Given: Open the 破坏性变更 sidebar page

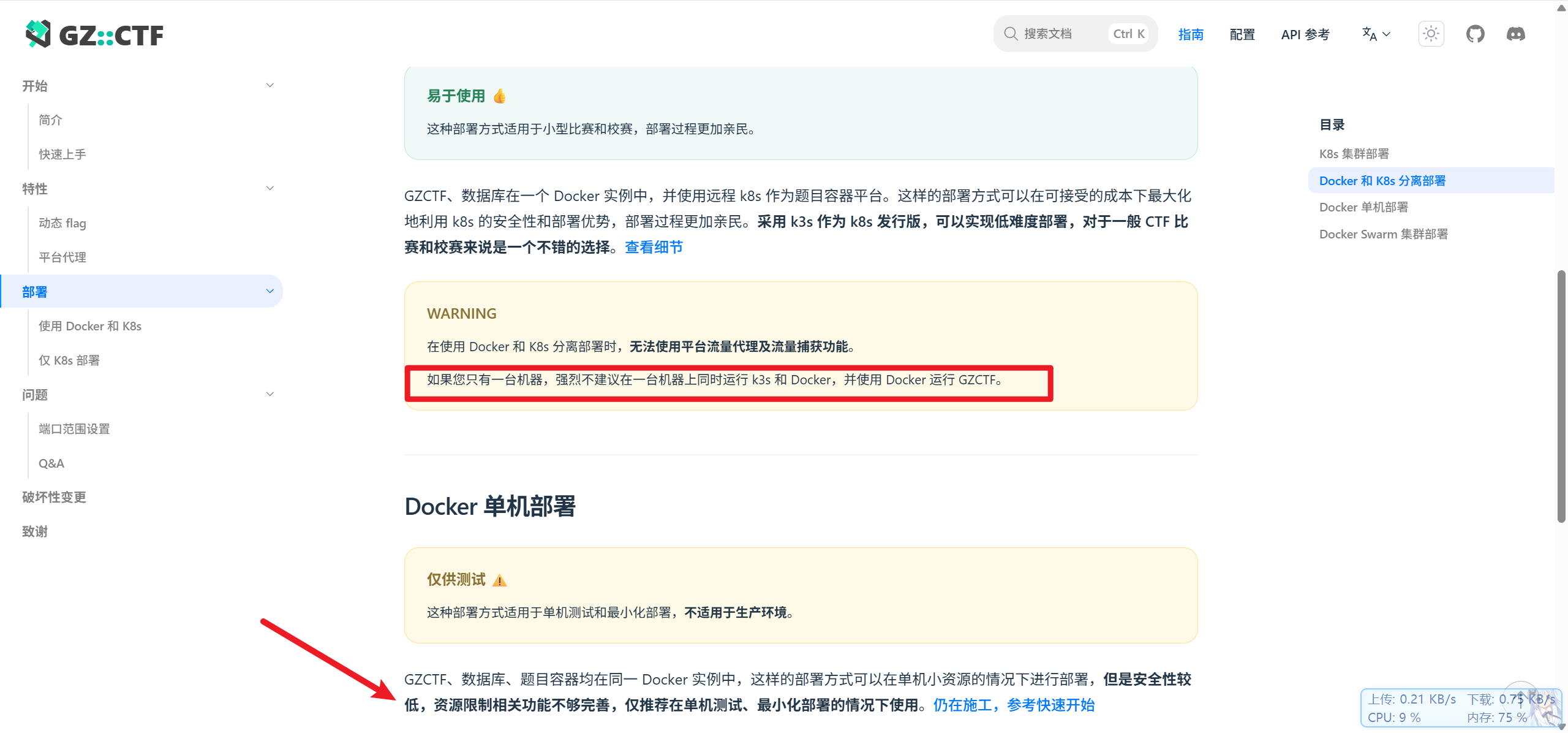Looking at the screenshot, I should pos(54,497).
